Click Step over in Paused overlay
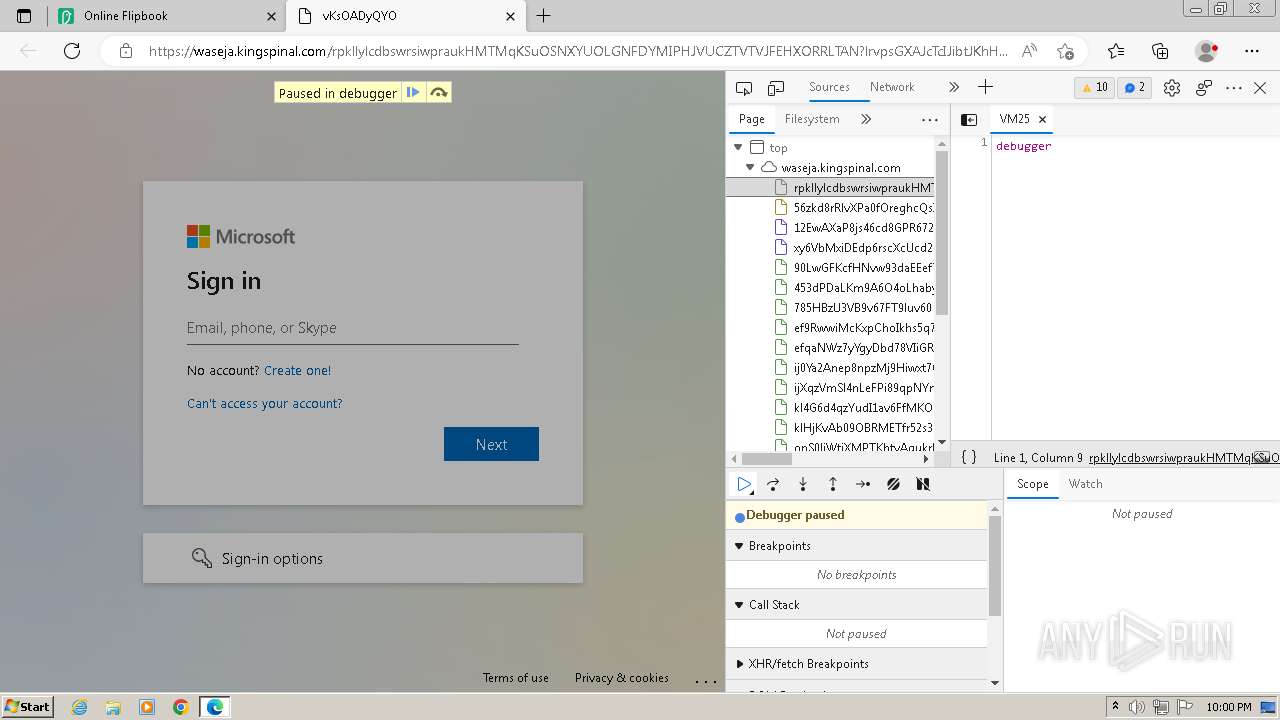The image size is (1280, 720). point(438,93)
